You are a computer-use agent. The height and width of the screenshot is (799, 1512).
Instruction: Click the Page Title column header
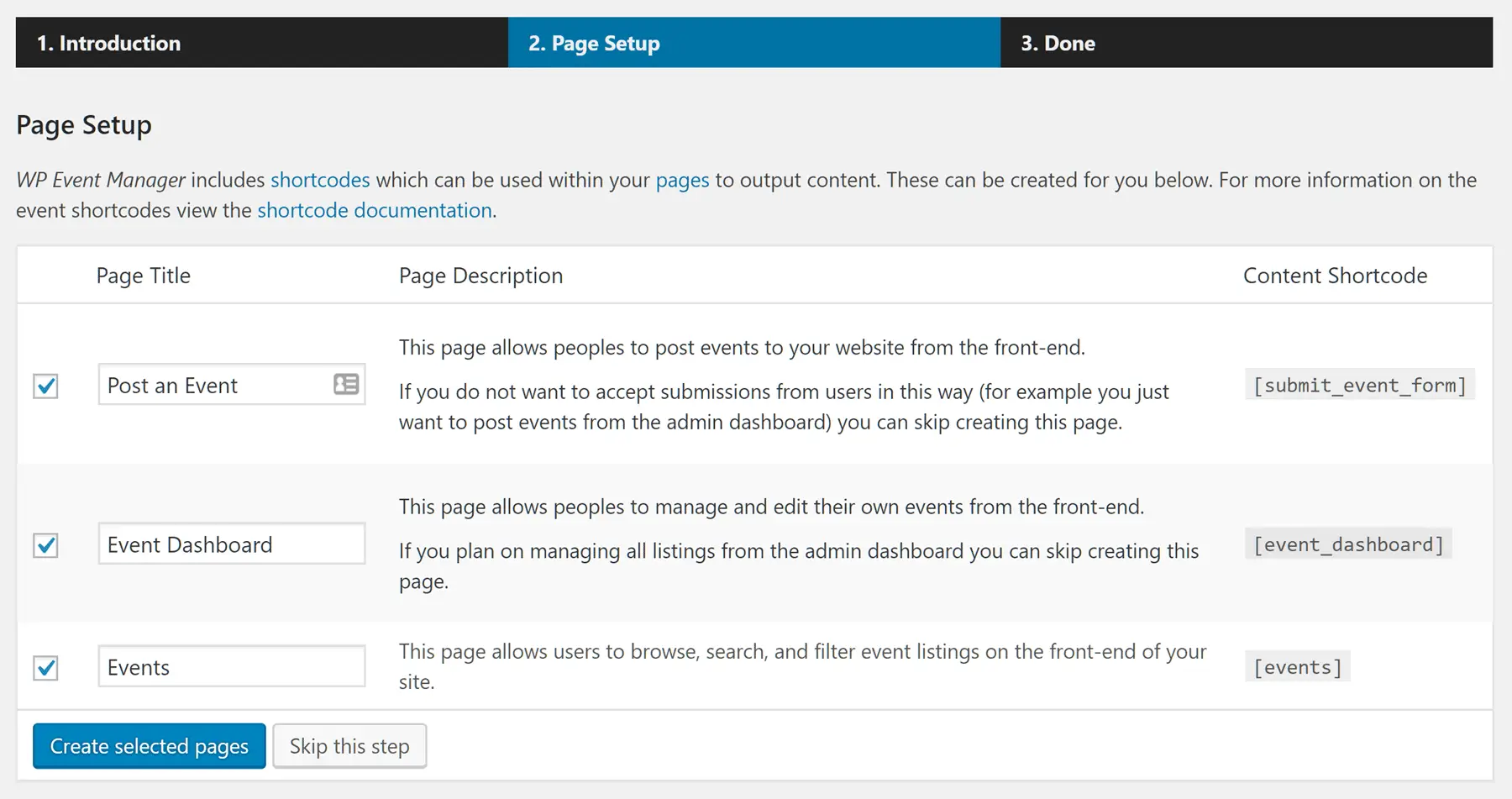point(144,276)
